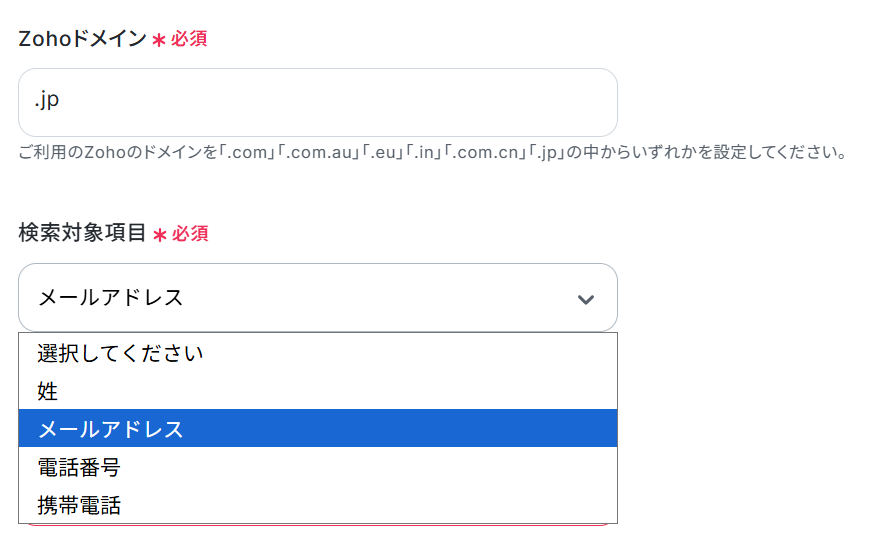881x535 pixels.
Task: Click the 必須 badge next to Zohoドメイン
Action: (x=189, y=40)
